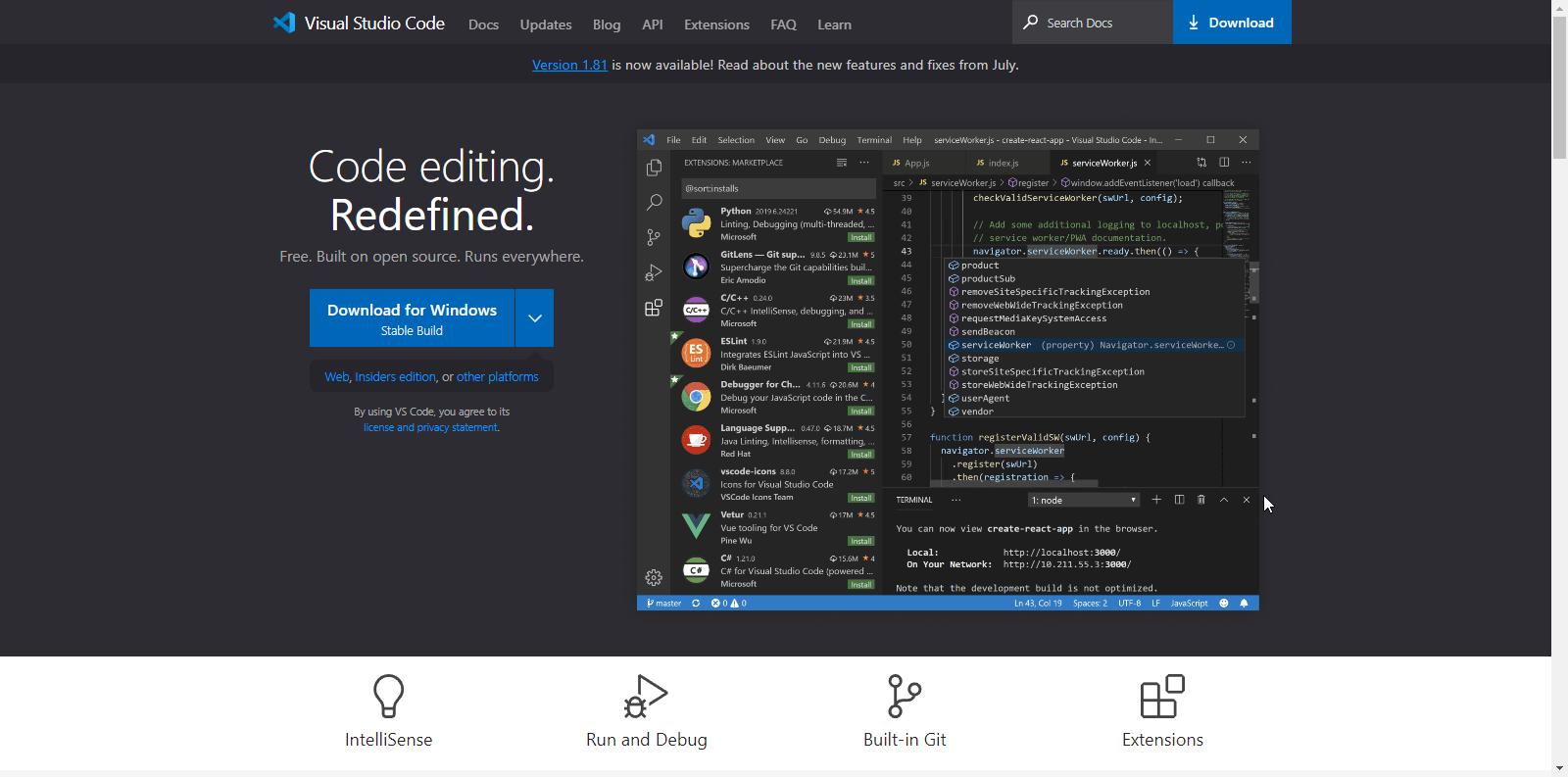This screenshot has height=777, width=1568.
Task: Open the Updates navigation item
Action: (x=546, y=24)
